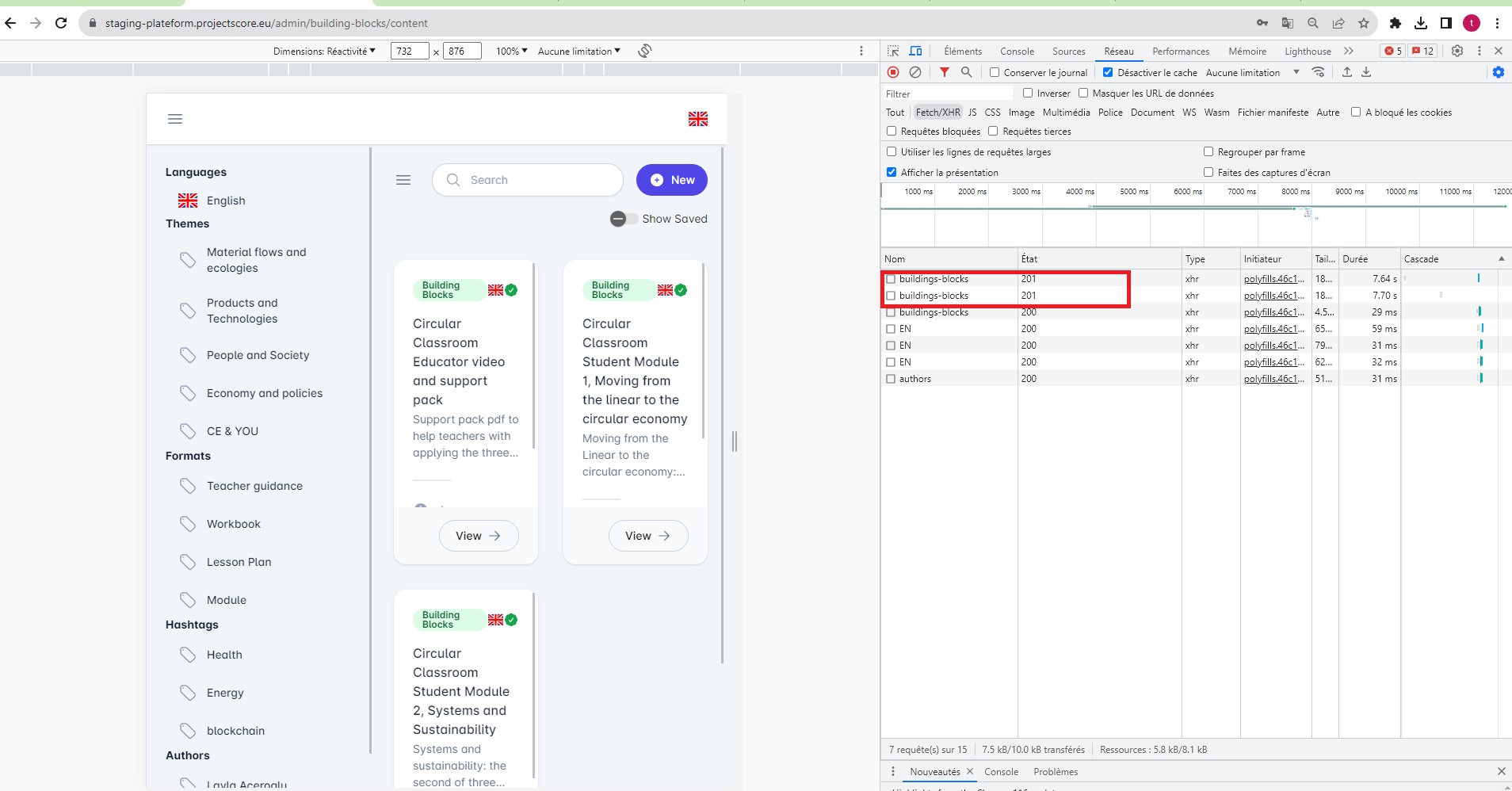Open DevTools settings gear
This screenshot has height=791, width=1512.
1457,51
